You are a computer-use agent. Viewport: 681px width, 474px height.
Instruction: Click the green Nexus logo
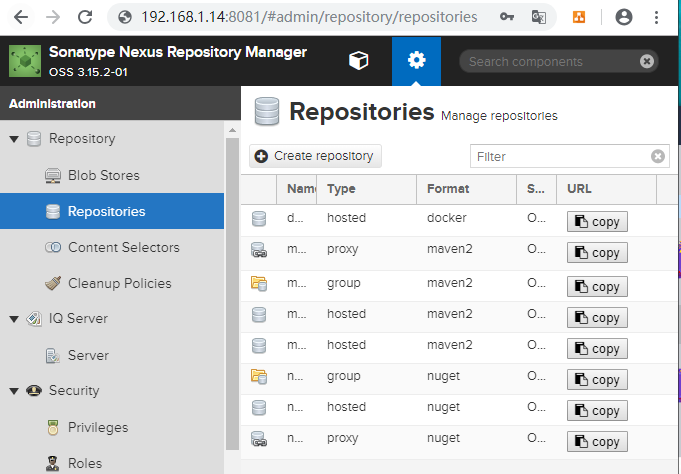click(x=25, y=61)
